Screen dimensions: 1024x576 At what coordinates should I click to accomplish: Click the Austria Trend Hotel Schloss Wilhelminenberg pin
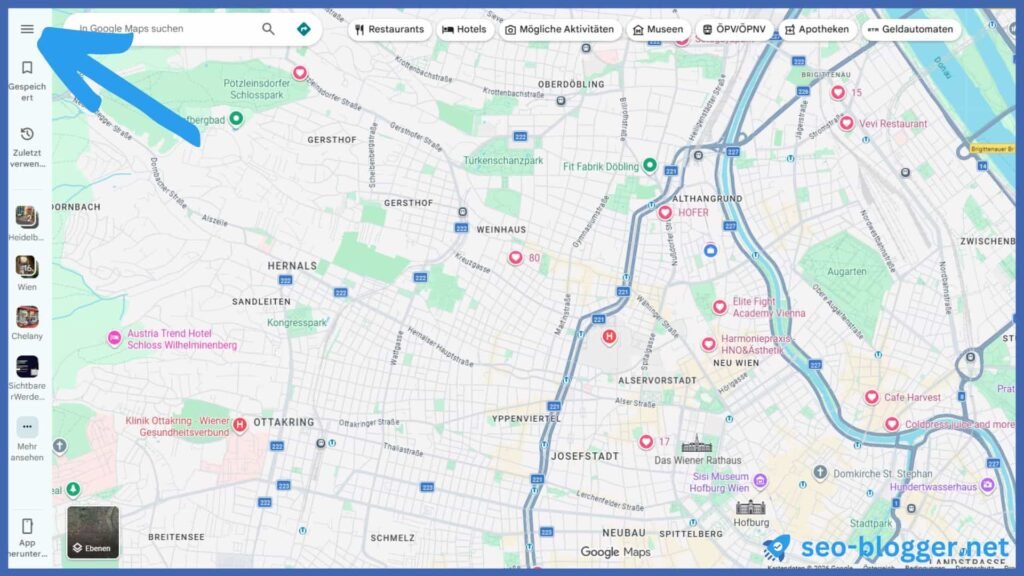114,338
